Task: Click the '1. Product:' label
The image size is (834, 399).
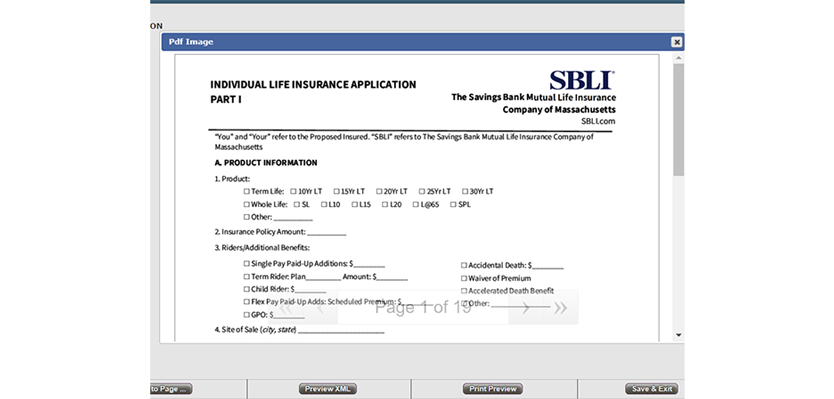Action: (232, 179)
